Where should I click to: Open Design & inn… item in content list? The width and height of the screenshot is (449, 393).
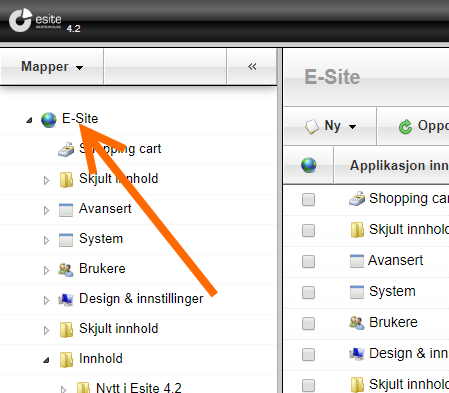click(x=408, y=353)
